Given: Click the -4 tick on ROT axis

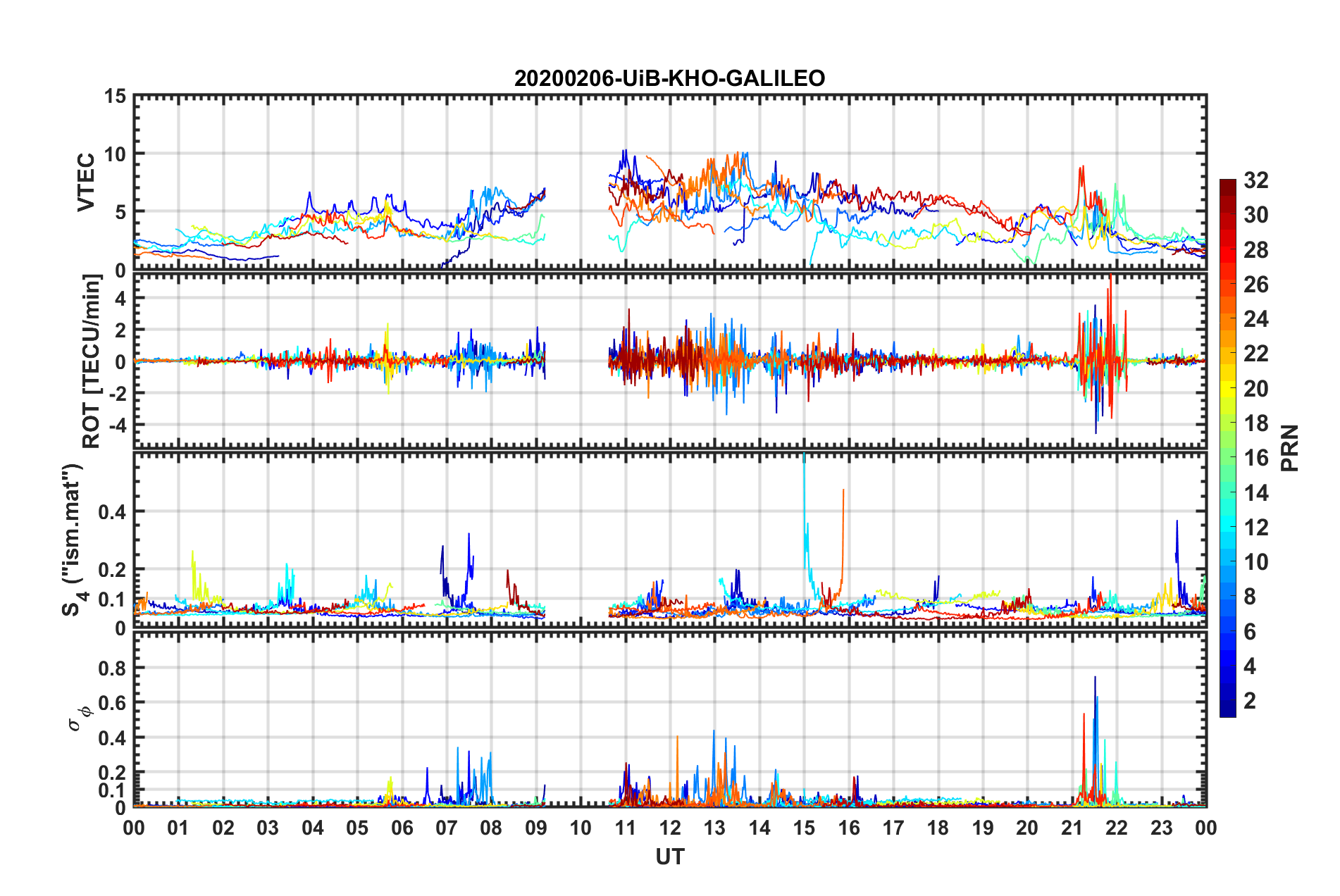Looking at the screenshot, I should pyautogui.click(x=118, y=425).
